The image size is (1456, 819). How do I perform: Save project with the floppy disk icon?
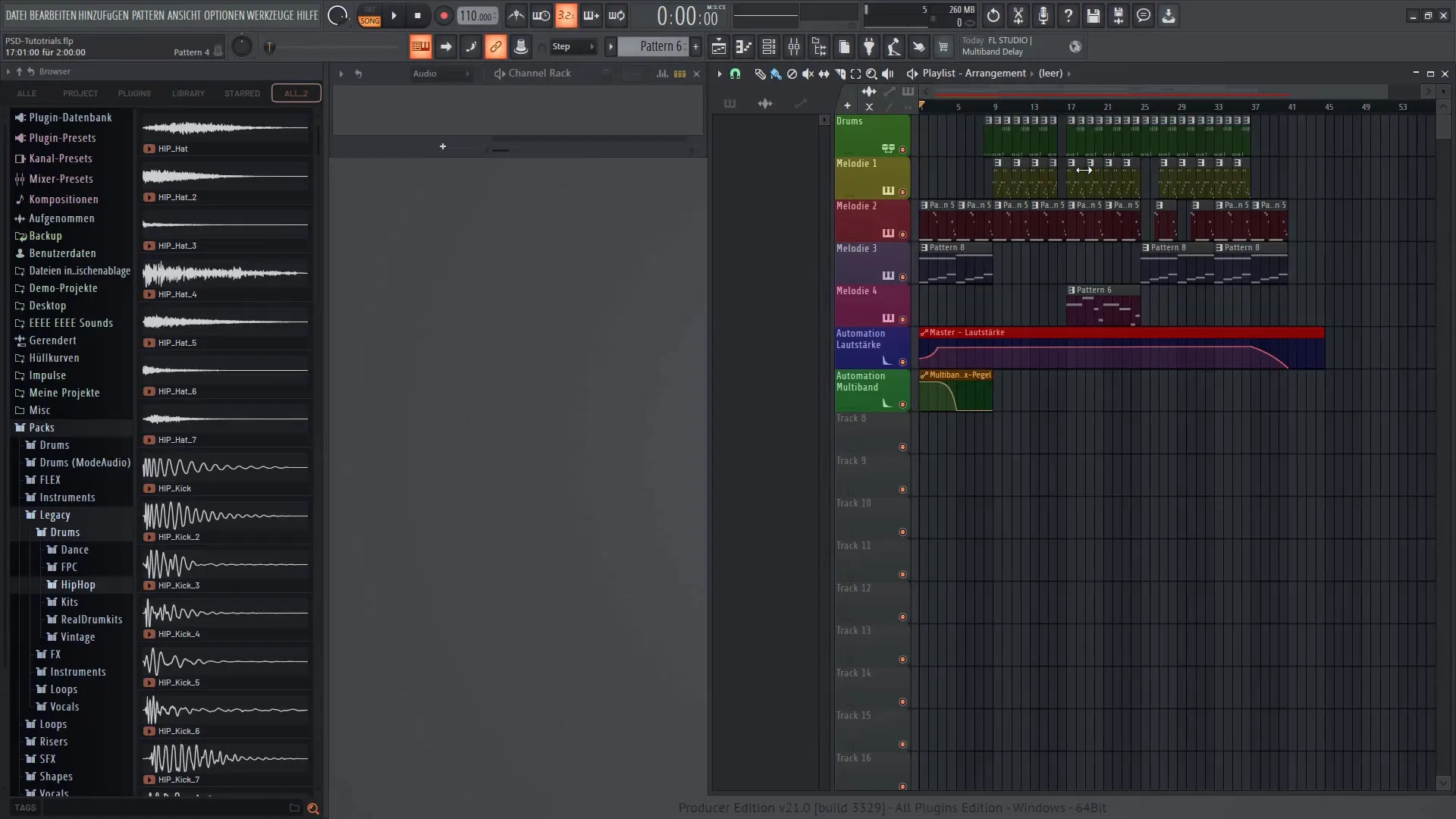1094,15
